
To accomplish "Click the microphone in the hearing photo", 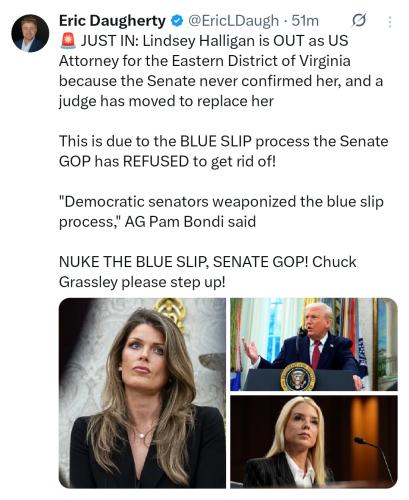I will point(373,458).
